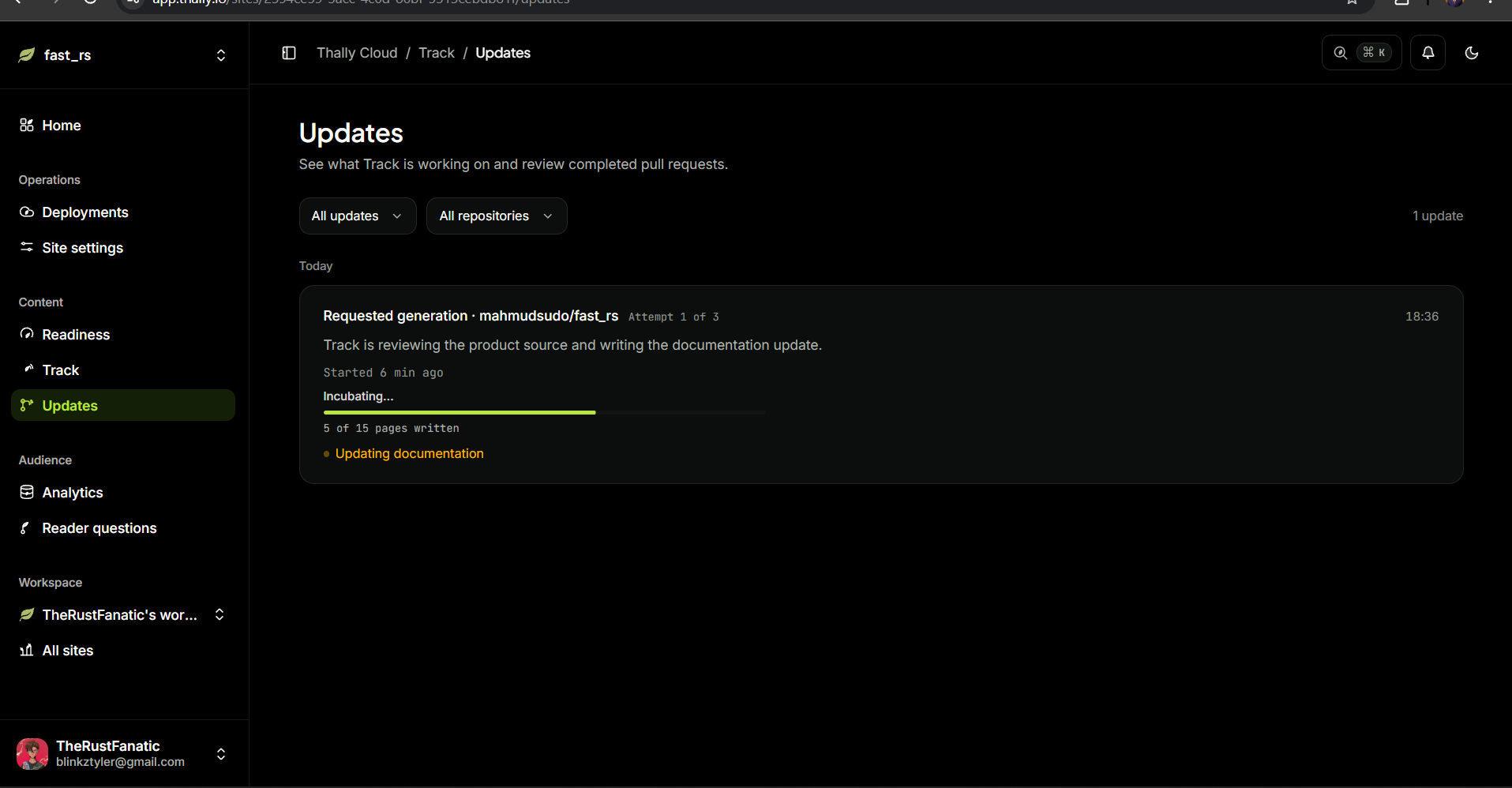Click 5 of 15 pages written text

pyautogui.click(x=391, y=428)
